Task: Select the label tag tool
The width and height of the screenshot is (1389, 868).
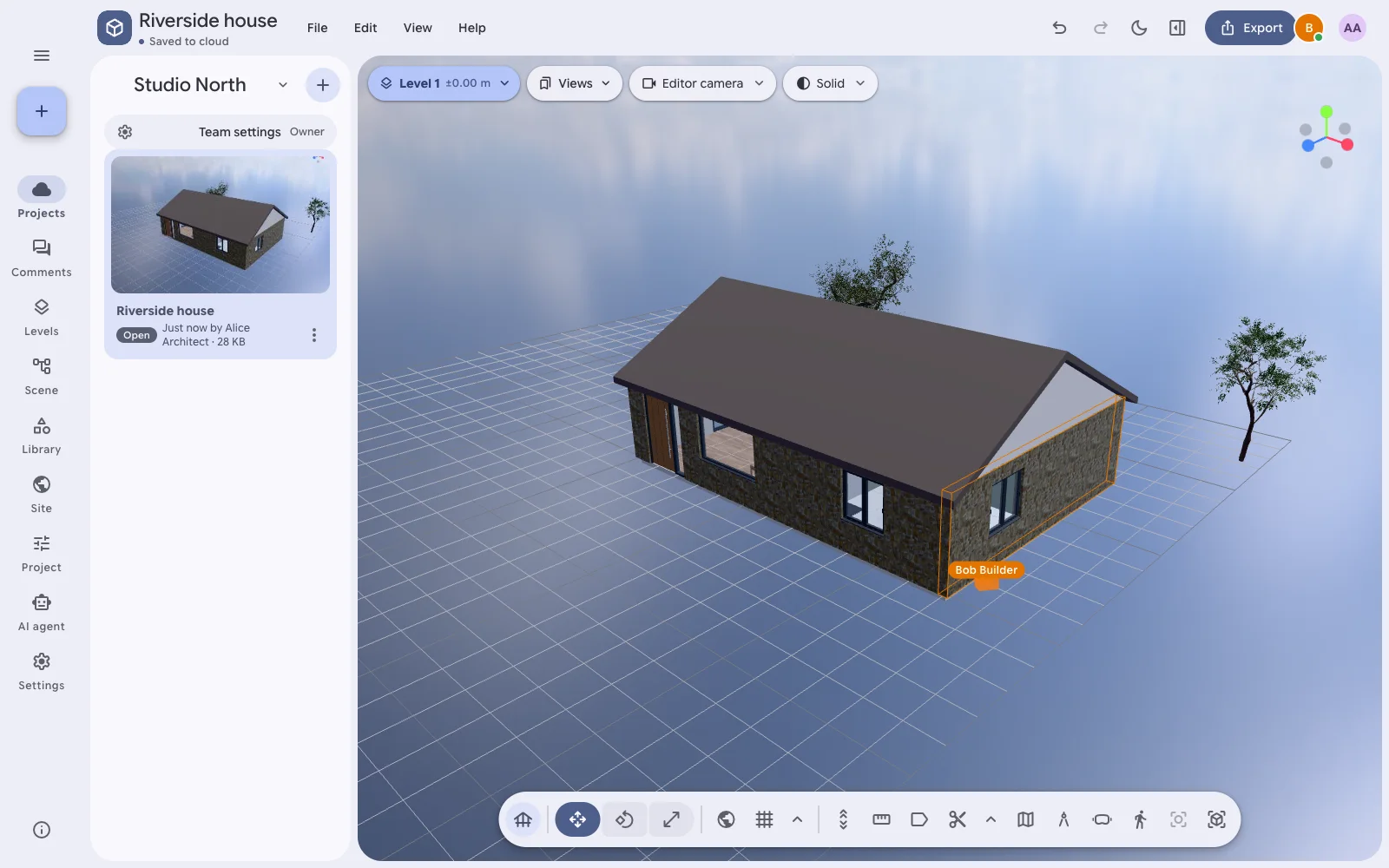Action: (919, 819)
